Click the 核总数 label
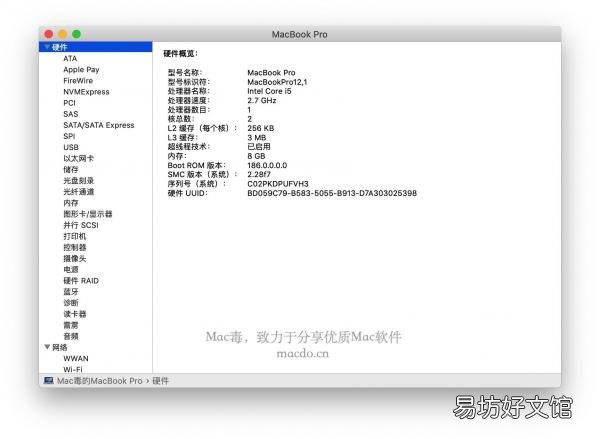This screenshot has height=439, width=600. 181,119
